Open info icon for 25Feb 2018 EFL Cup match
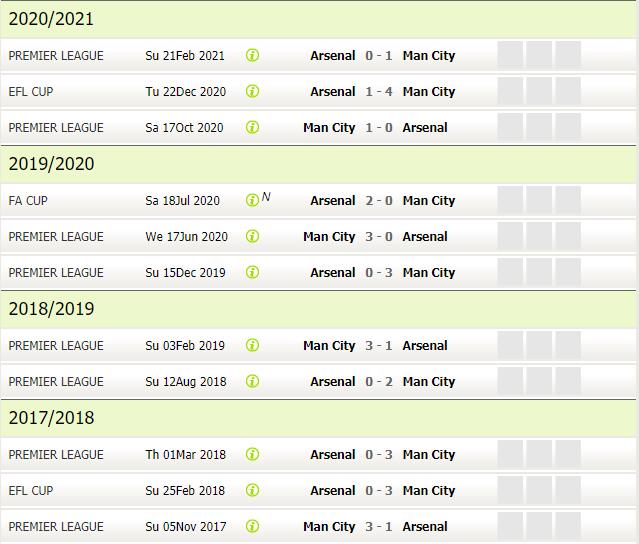639x544 pixels. pos(252,490)
